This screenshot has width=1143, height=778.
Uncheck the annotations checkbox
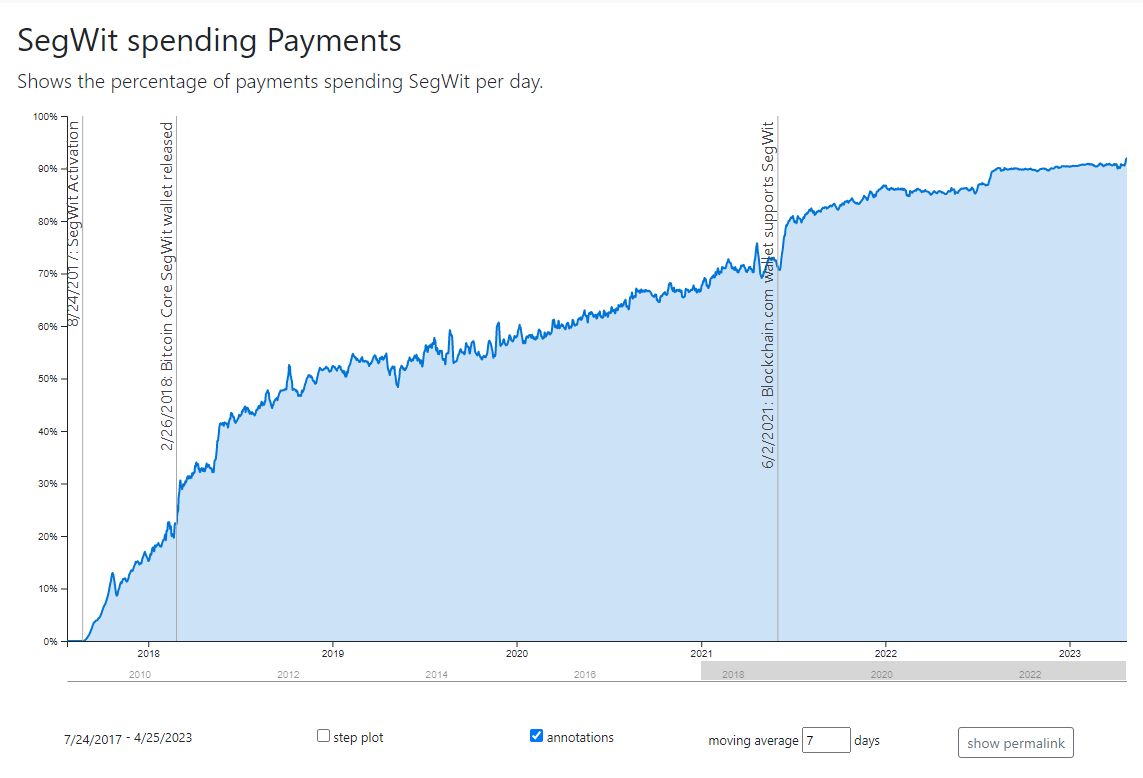coord(536,736)
